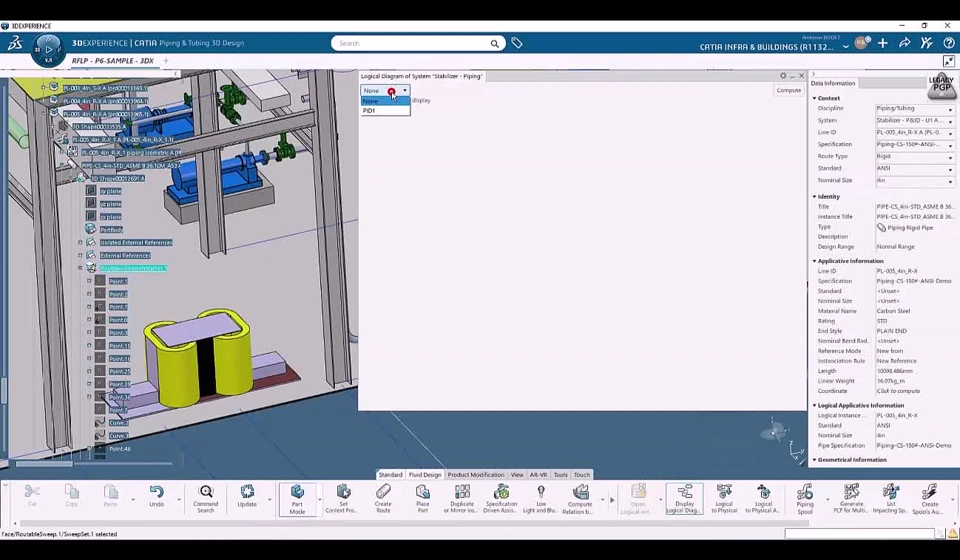Click the Piping Spool icon

[805, 497]
